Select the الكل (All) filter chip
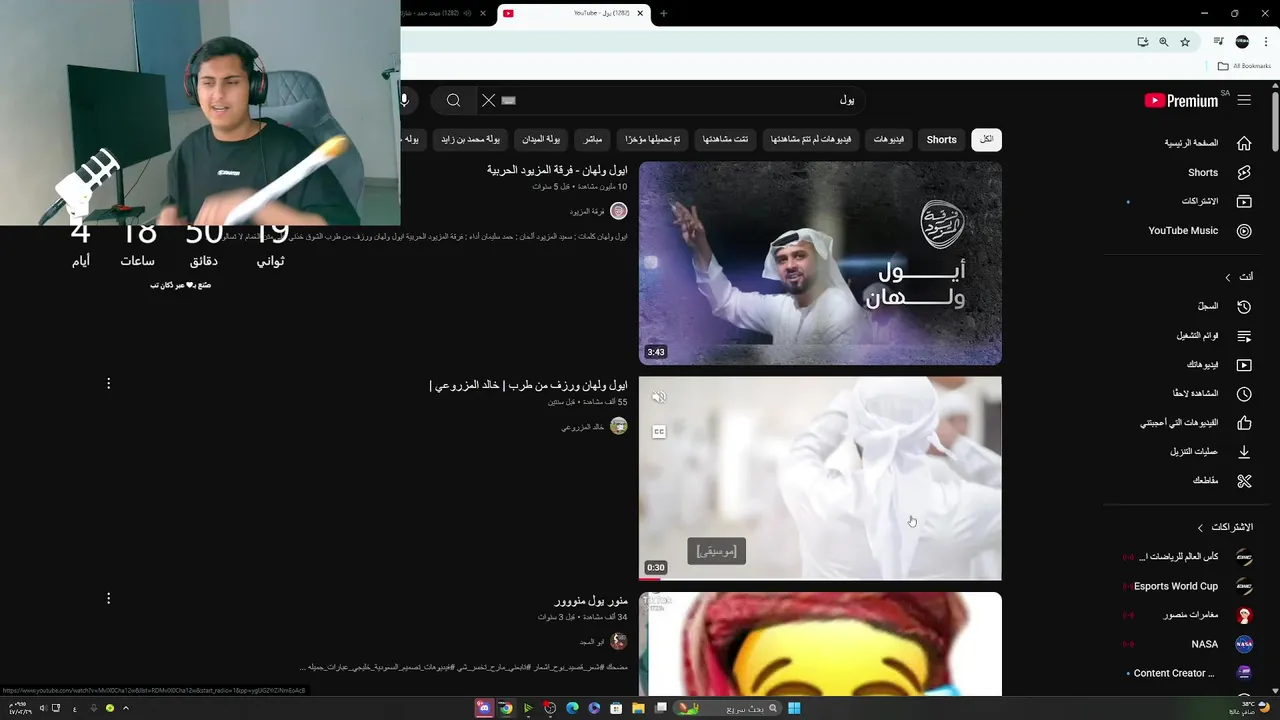 click(986, 139)
